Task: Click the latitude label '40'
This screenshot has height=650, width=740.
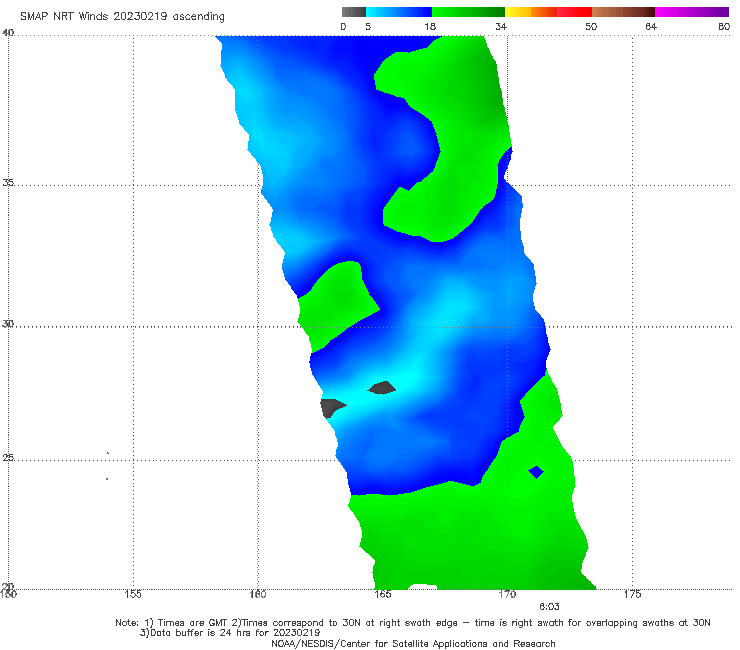Action: (x=8, y=32)
